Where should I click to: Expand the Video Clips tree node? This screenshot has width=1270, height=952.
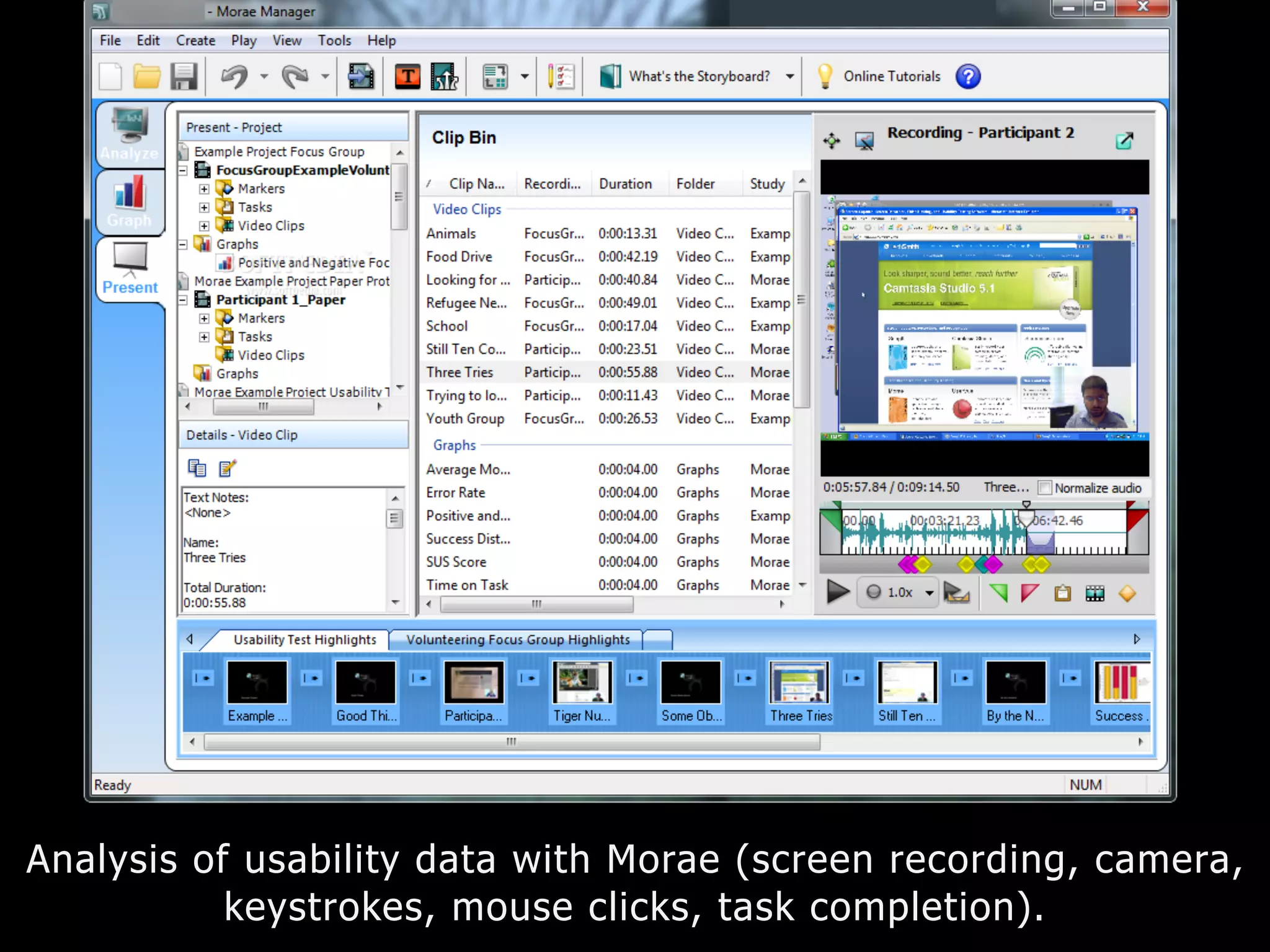click(204, 226)
